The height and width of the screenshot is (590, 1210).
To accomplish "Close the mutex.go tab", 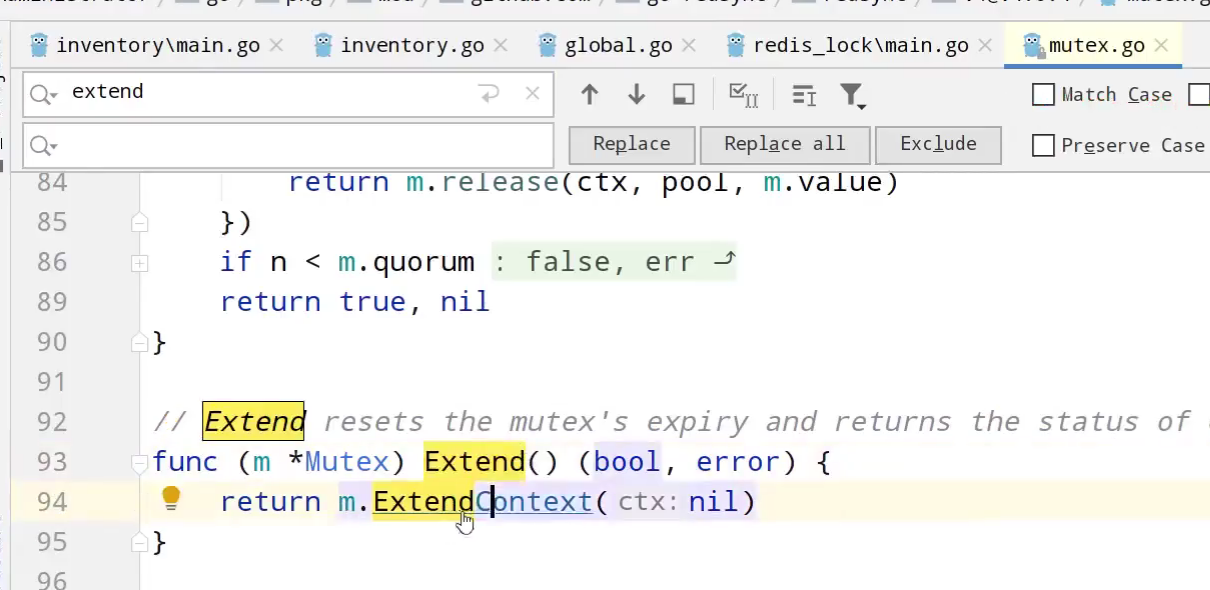I will pos(1161,46).
